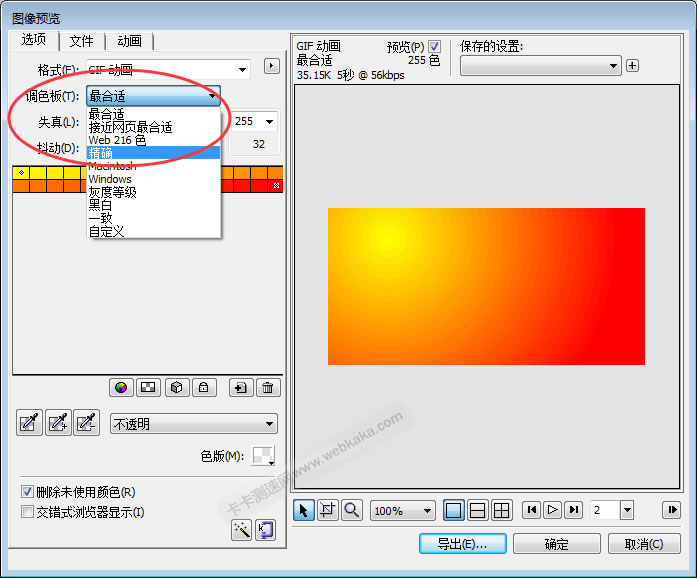The height and width of the screenshot is (578, 697).
Task: Click the delete color trash icon
Action: (x=267, y=388)
